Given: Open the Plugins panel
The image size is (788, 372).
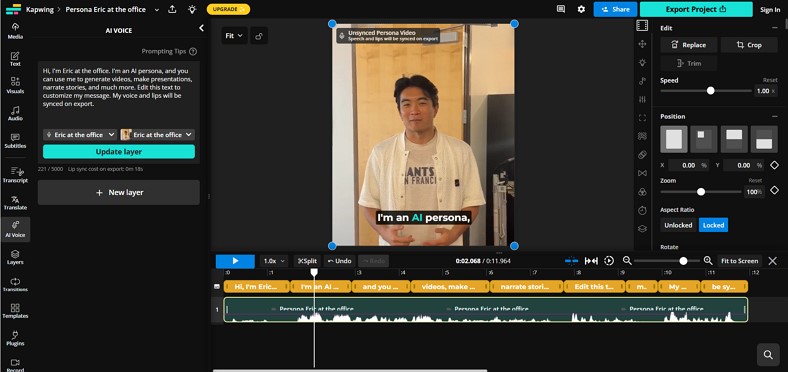Looking at the screenshot, I should tap(15, 338).
